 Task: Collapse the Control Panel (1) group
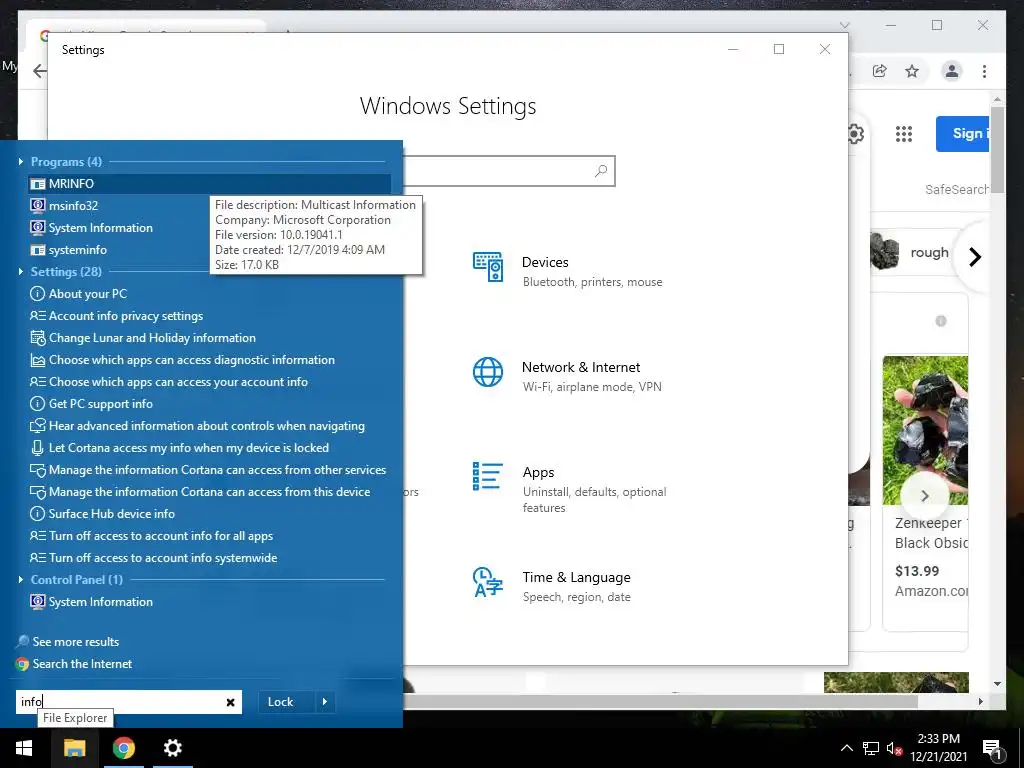pos(21,579)
